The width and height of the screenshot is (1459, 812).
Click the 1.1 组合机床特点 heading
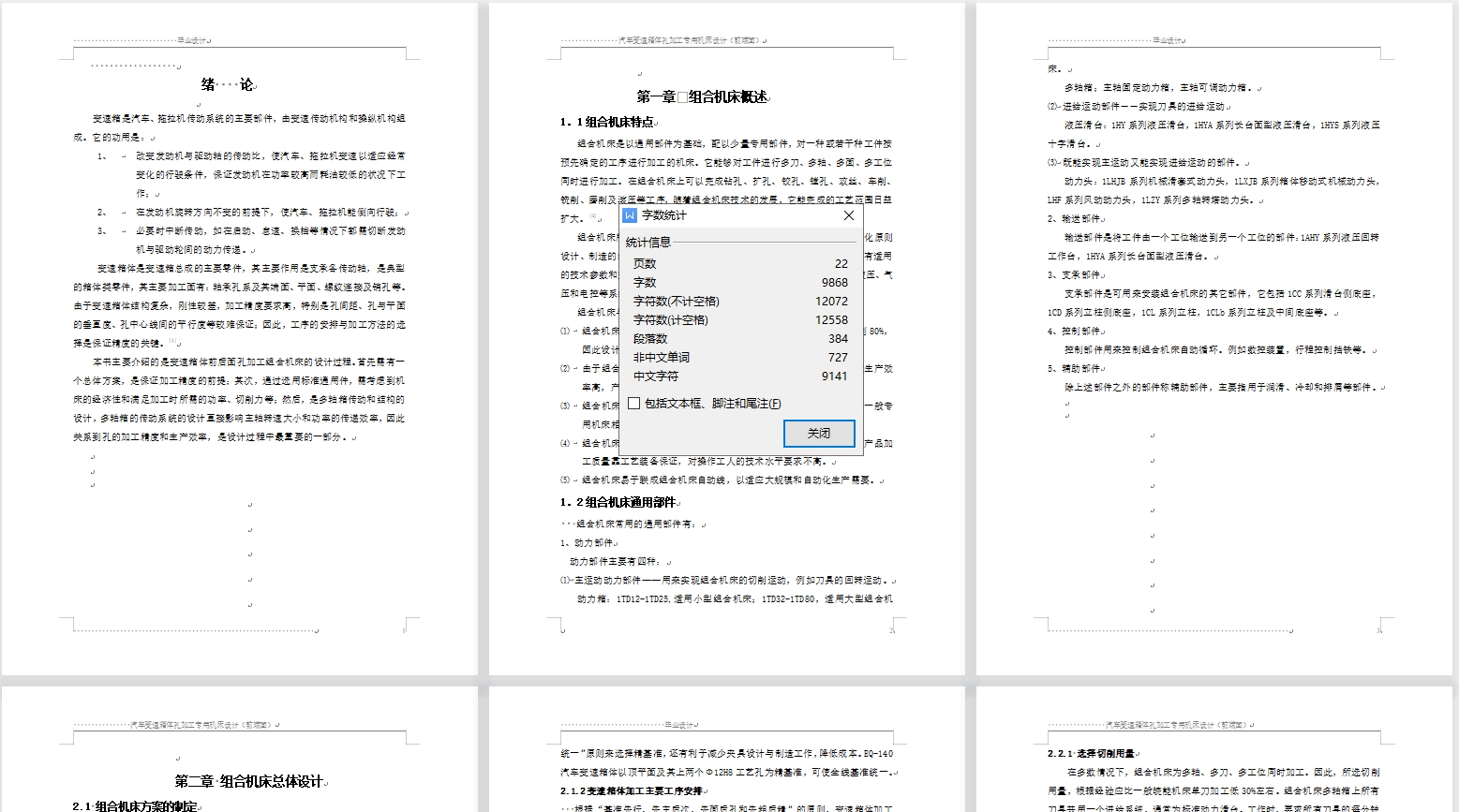(x=607, y=122)
